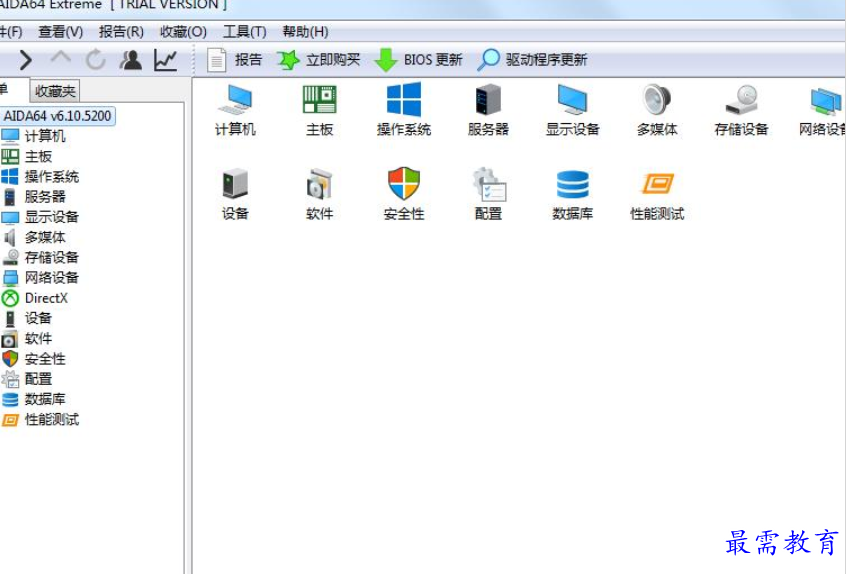
Task: Select 数据库 in the left tree
Action: (33, 399)
